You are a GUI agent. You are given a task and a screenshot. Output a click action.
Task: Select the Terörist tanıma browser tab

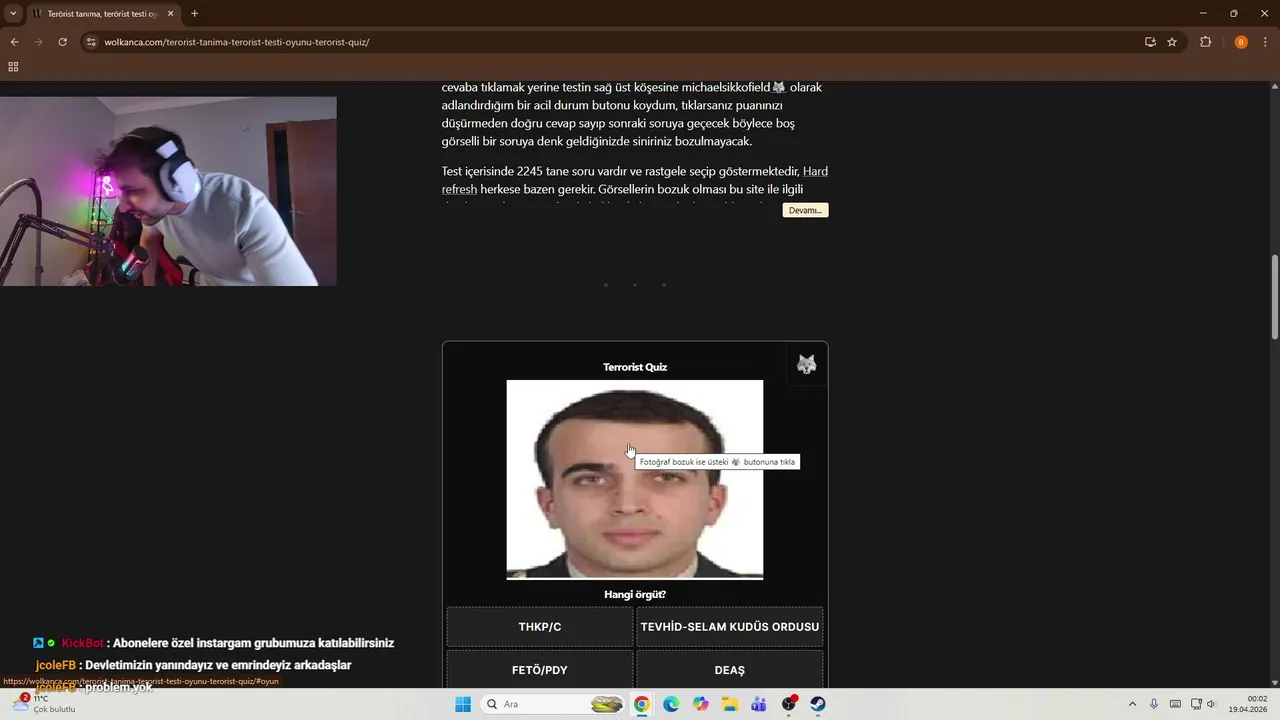point(103,14)
